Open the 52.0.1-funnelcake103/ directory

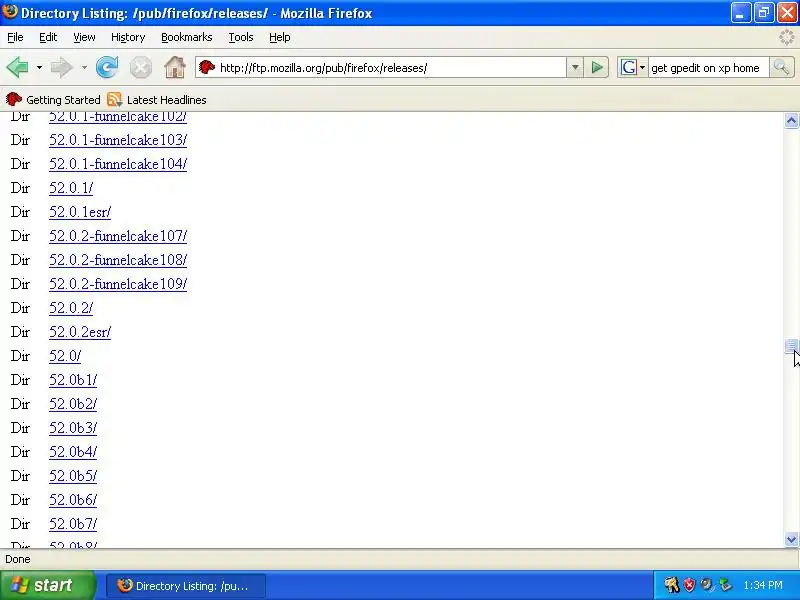coord(118,140)
